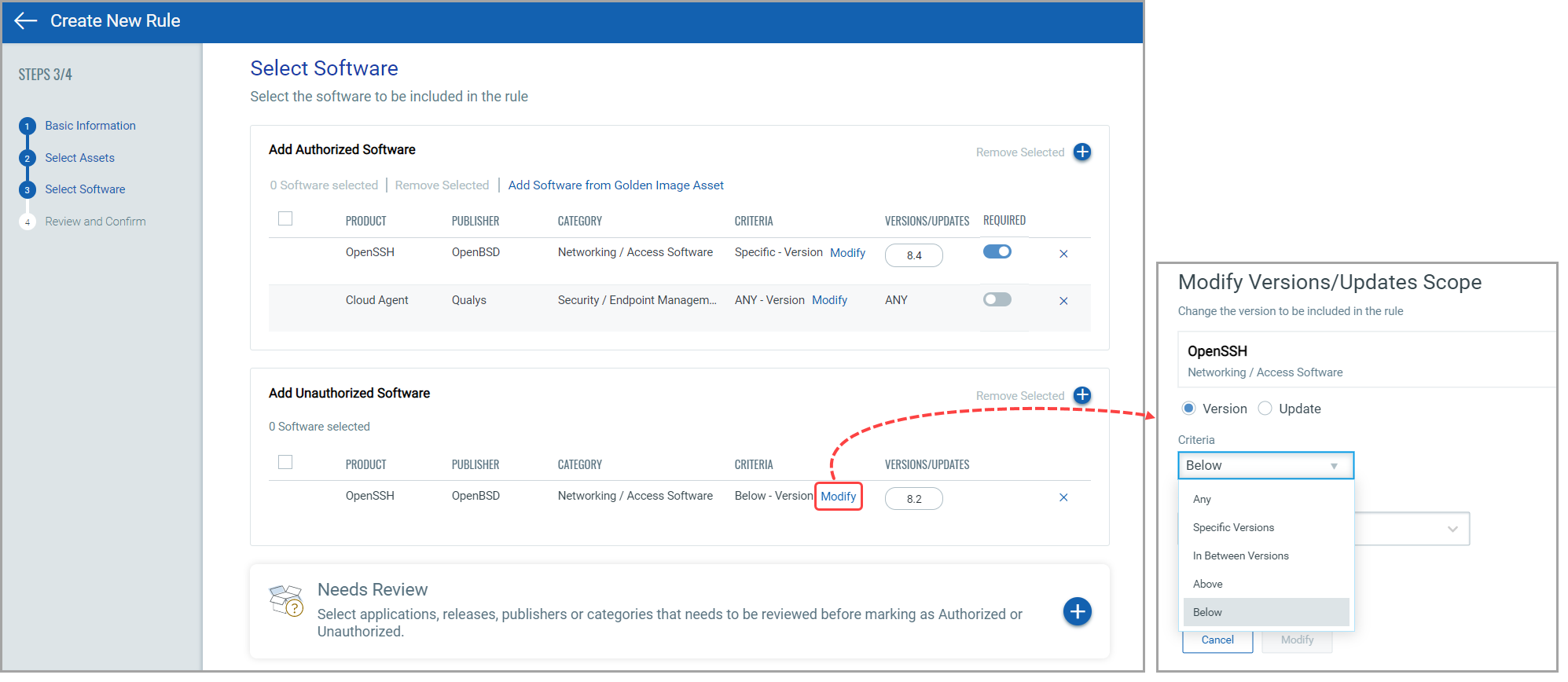Screen dimensions: 1568x682
Task: Expand the version dropdown behind the criteria list
Action: (1452, 529)
